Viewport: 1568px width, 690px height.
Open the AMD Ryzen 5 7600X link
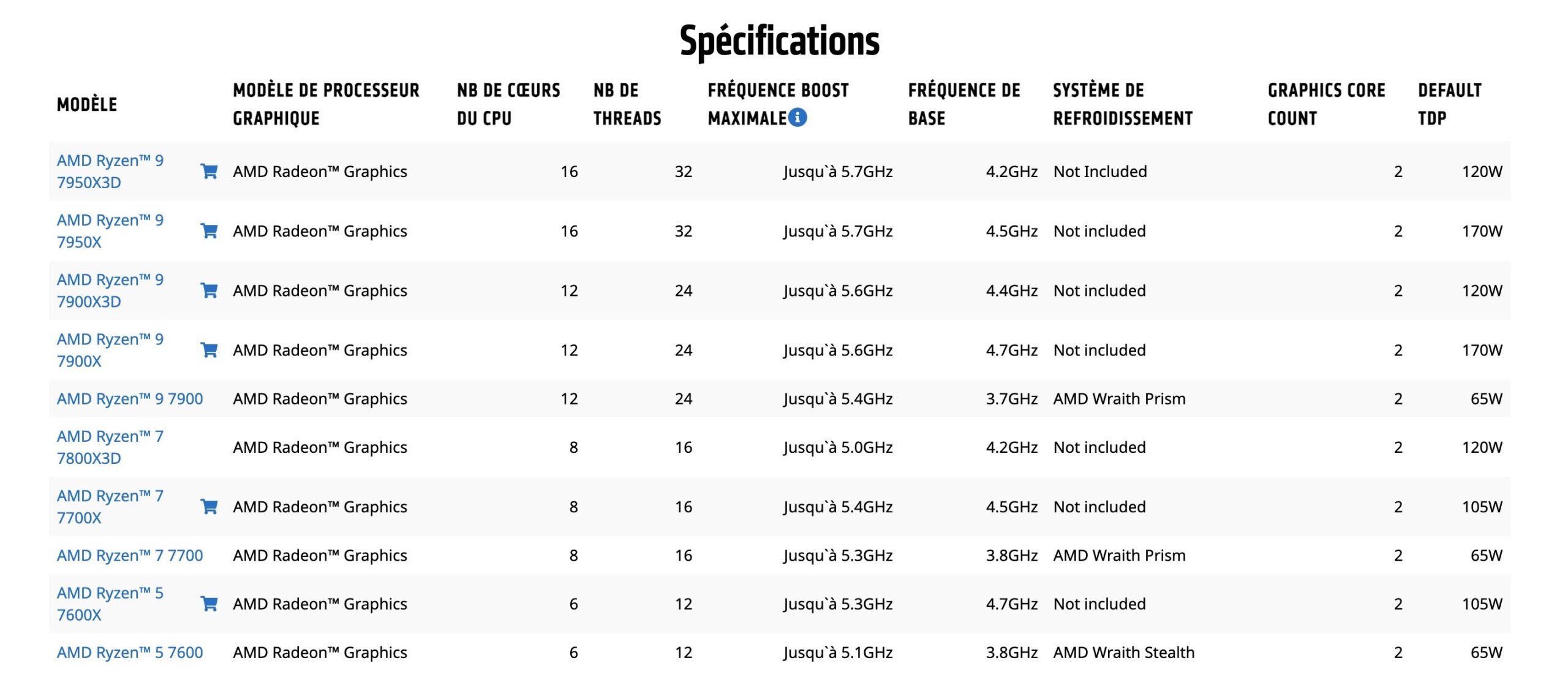pos(110,604)
